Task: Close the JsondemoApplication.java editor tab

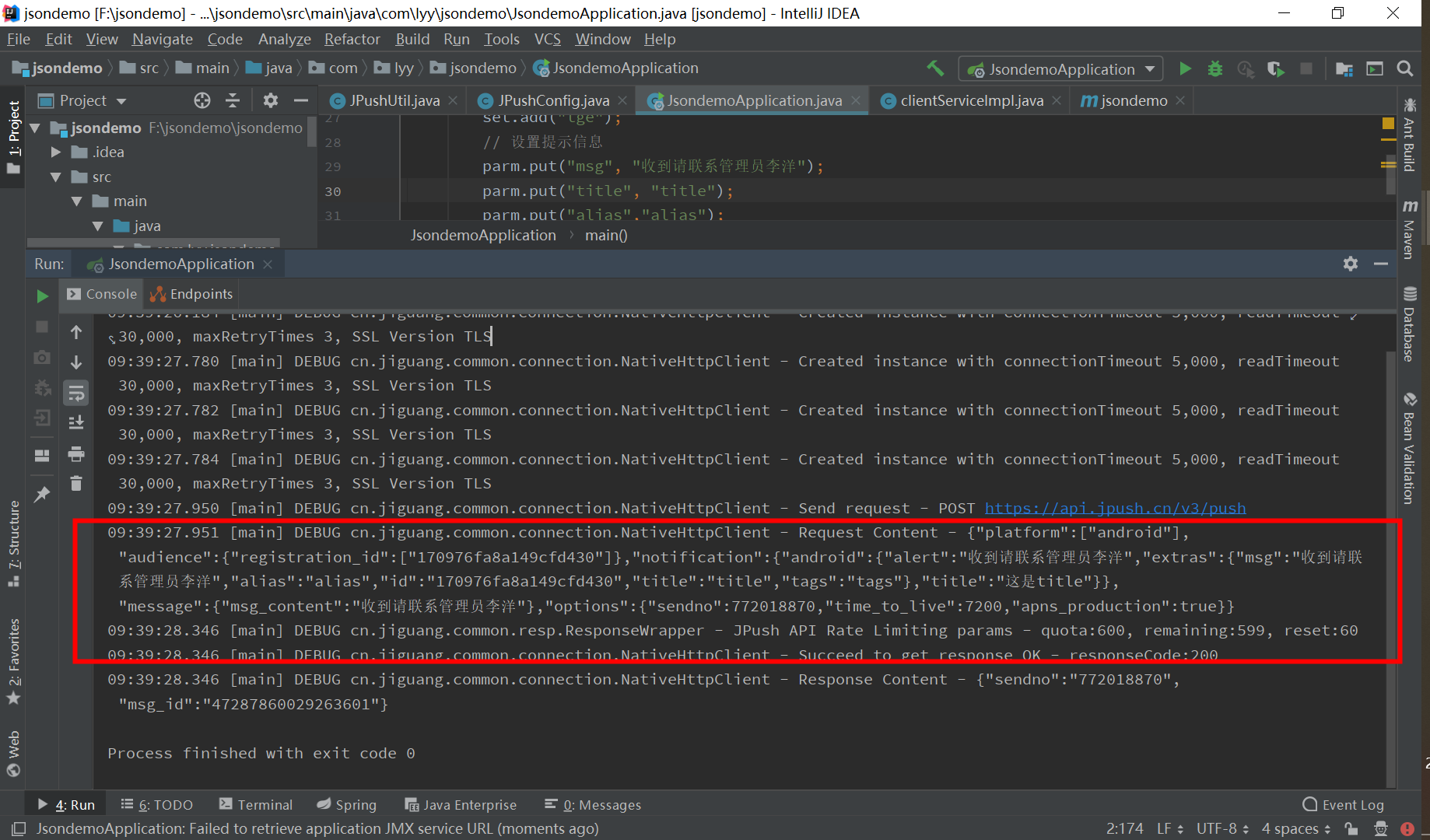Action: click(856, 100)
